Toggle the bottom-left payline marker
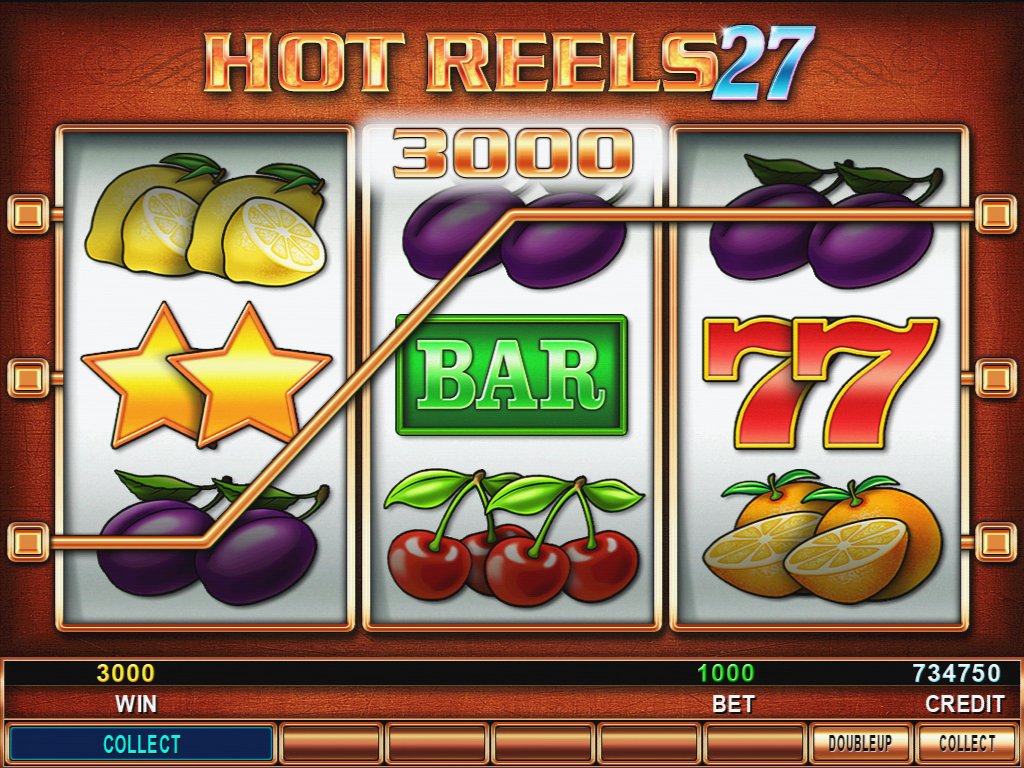1024x768 pixels. 27,541
